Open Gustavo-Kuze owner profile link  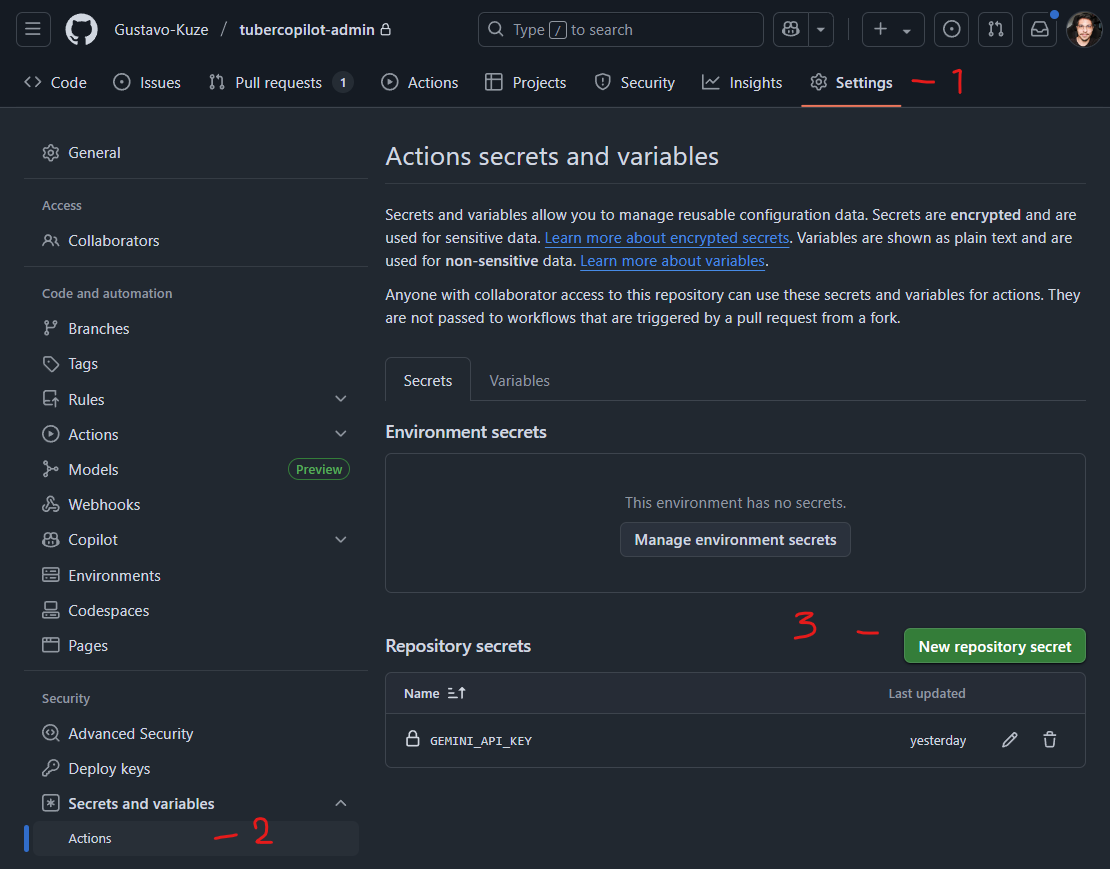point(161,30)
